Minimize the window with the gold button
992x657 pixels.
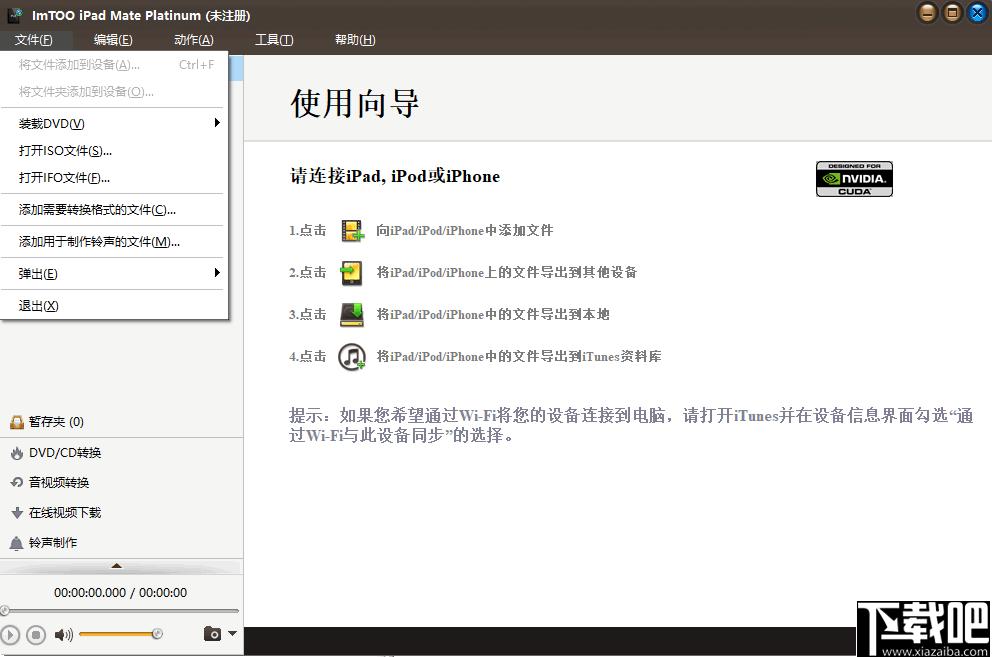(x=927, y=13)
